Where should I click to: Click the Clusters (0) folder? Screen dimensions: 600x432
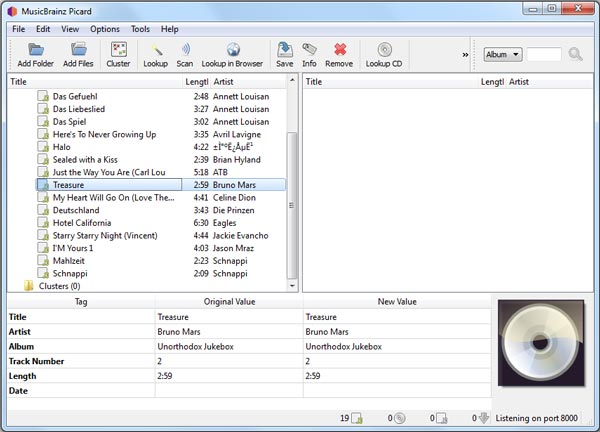tap(52, 286)
